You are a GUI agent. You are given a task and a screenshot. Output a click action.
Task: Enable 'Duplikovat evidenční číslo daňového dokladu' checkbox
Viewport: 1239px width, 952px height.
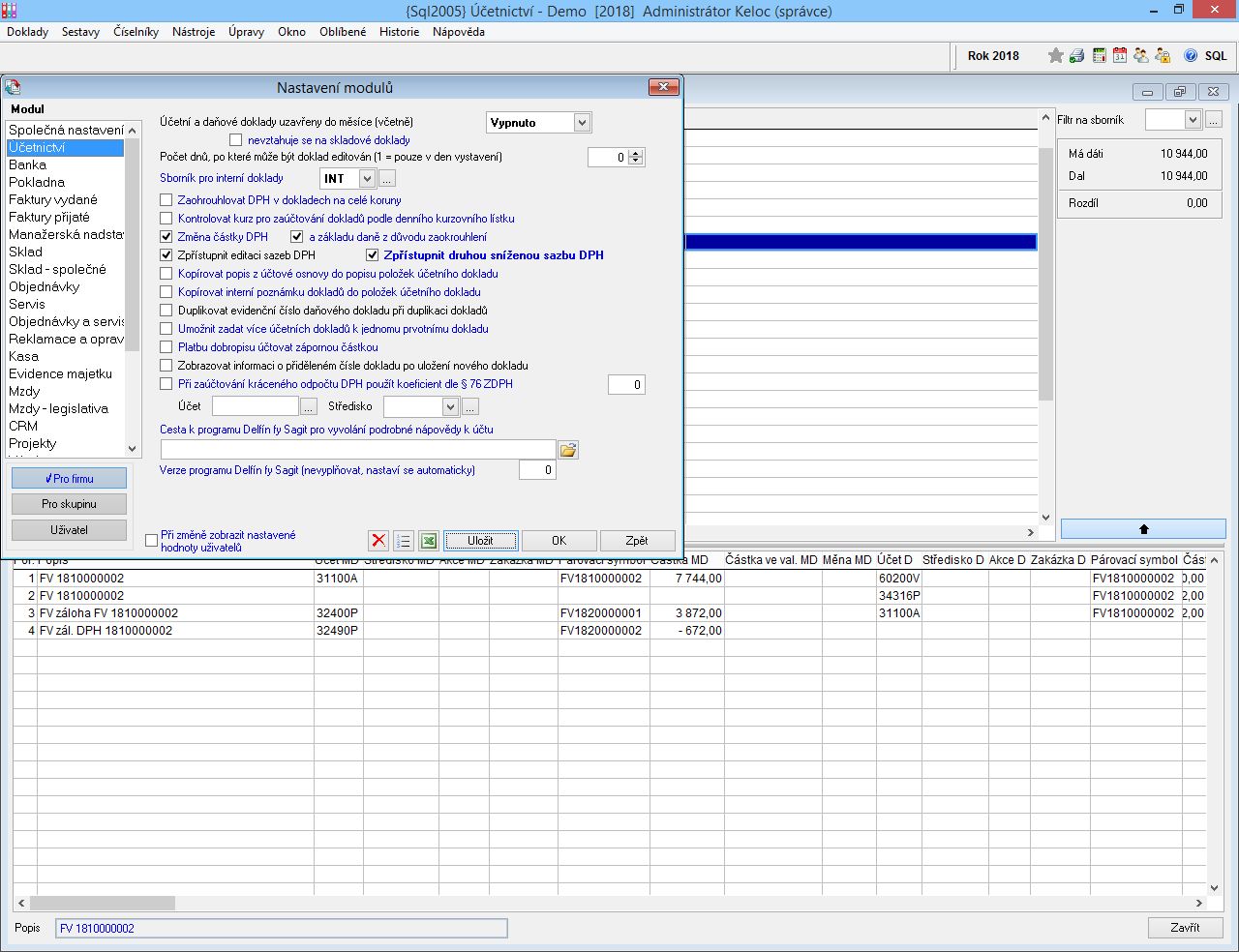coord(166,311)
